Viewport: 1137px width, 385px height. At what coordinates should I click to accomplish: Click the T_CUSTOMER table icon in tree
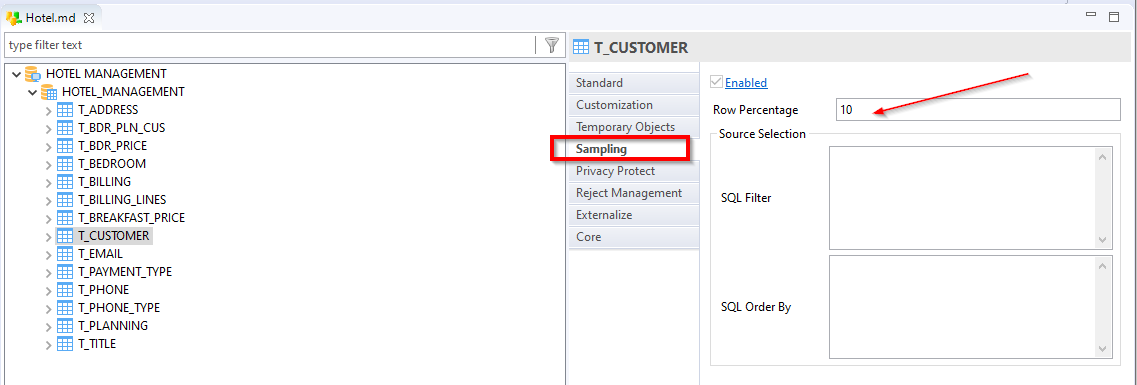click(65, 236)
